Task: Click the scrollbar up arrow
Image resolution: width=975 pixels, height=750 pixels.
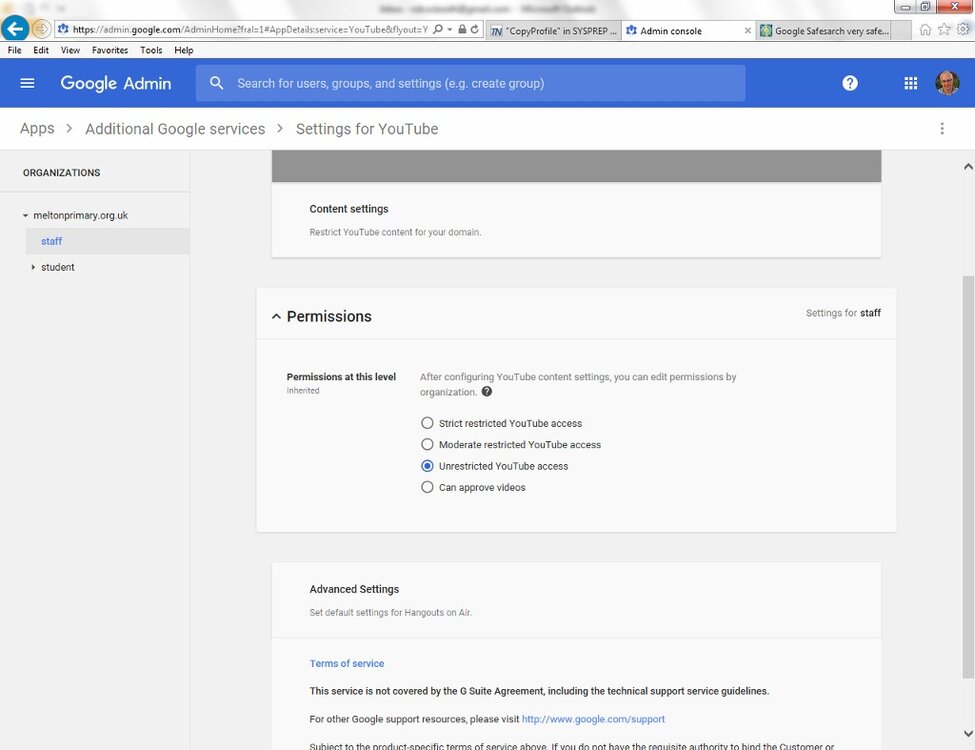Action: (968, 166)
